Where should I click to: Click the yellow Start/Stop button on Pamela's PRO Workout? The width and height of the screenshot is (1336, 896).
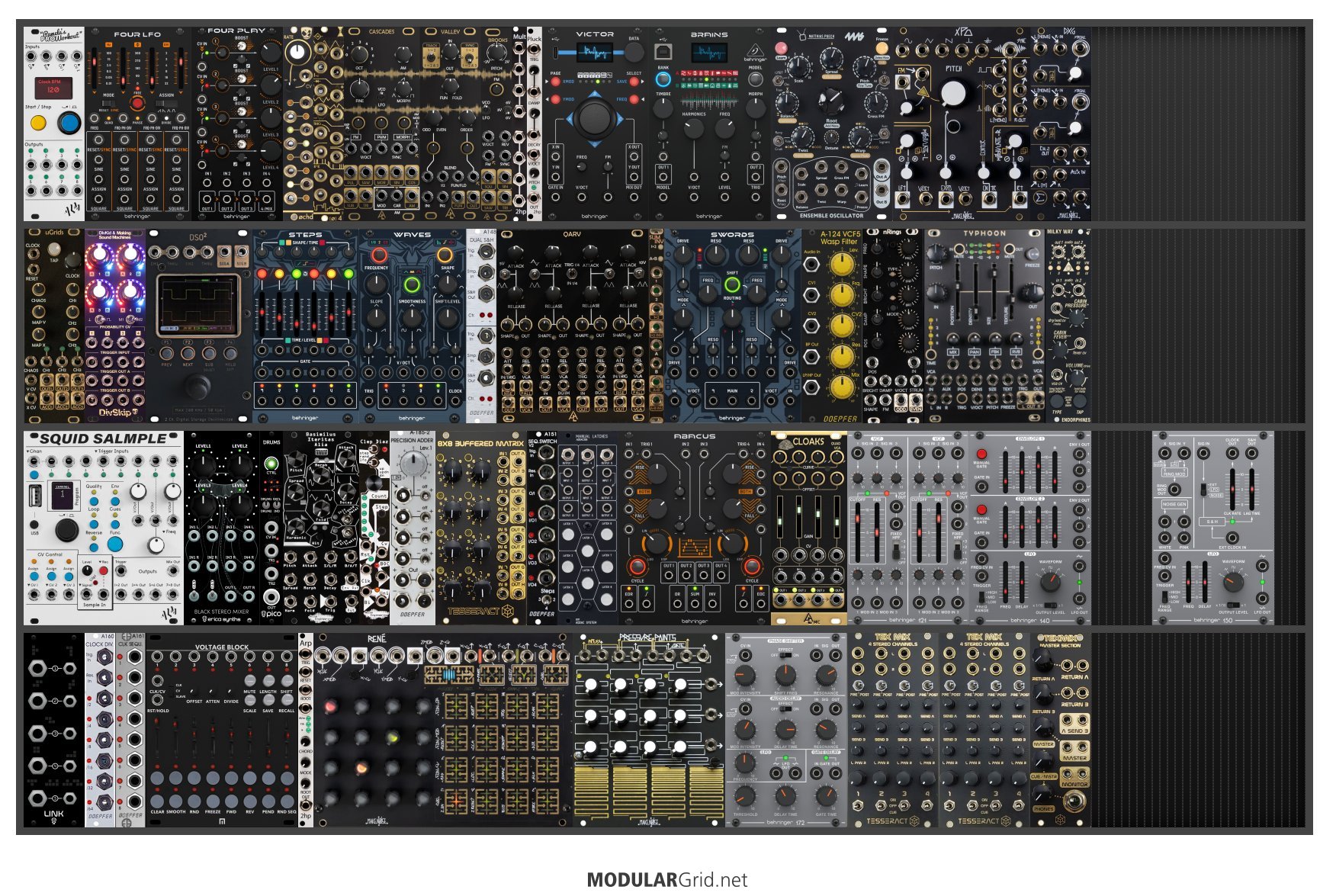point(37,122)
